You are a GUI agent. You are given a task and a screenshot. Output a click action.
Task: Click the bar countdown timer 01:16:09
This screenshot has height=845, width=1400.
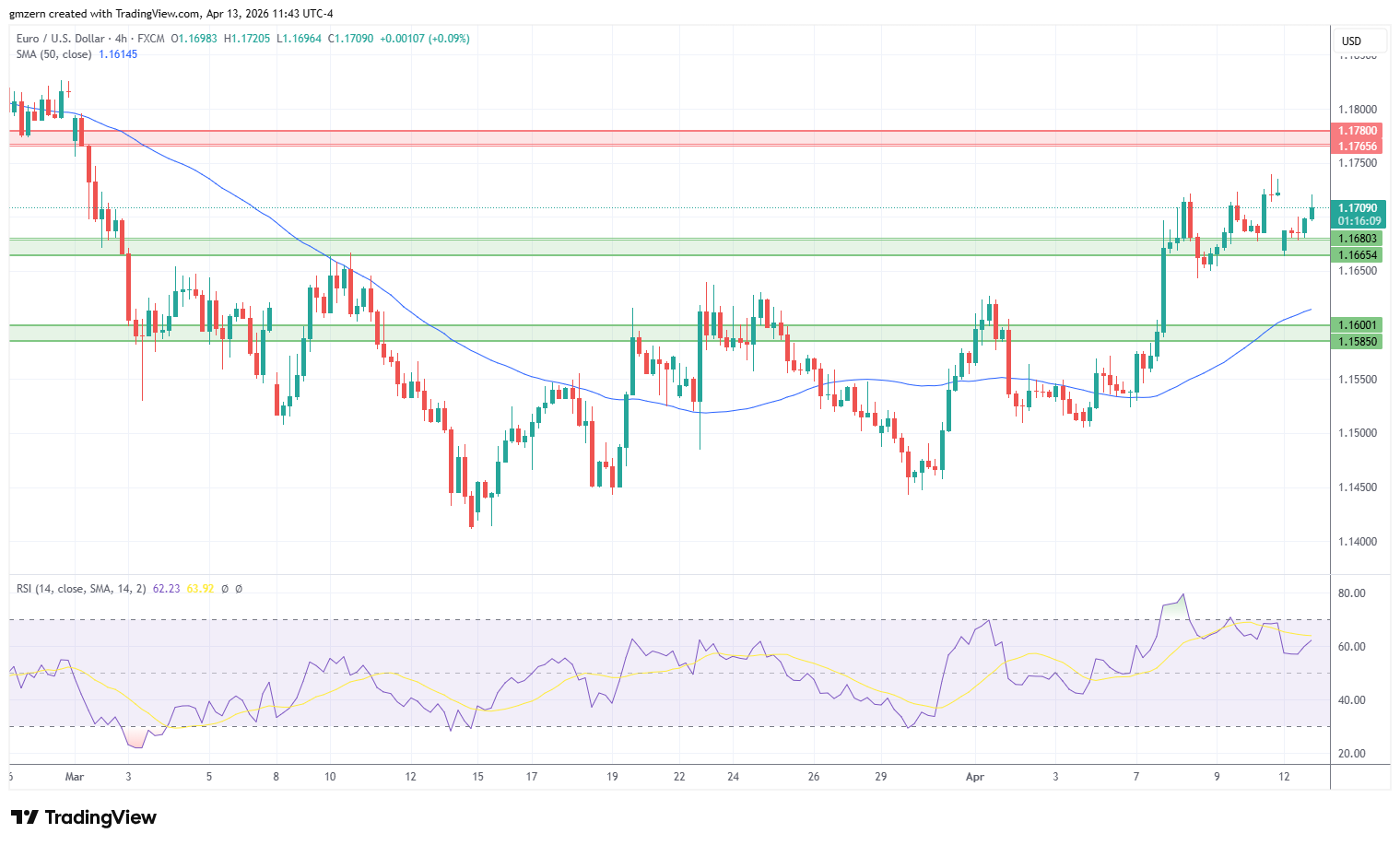tap(1359, 221)
